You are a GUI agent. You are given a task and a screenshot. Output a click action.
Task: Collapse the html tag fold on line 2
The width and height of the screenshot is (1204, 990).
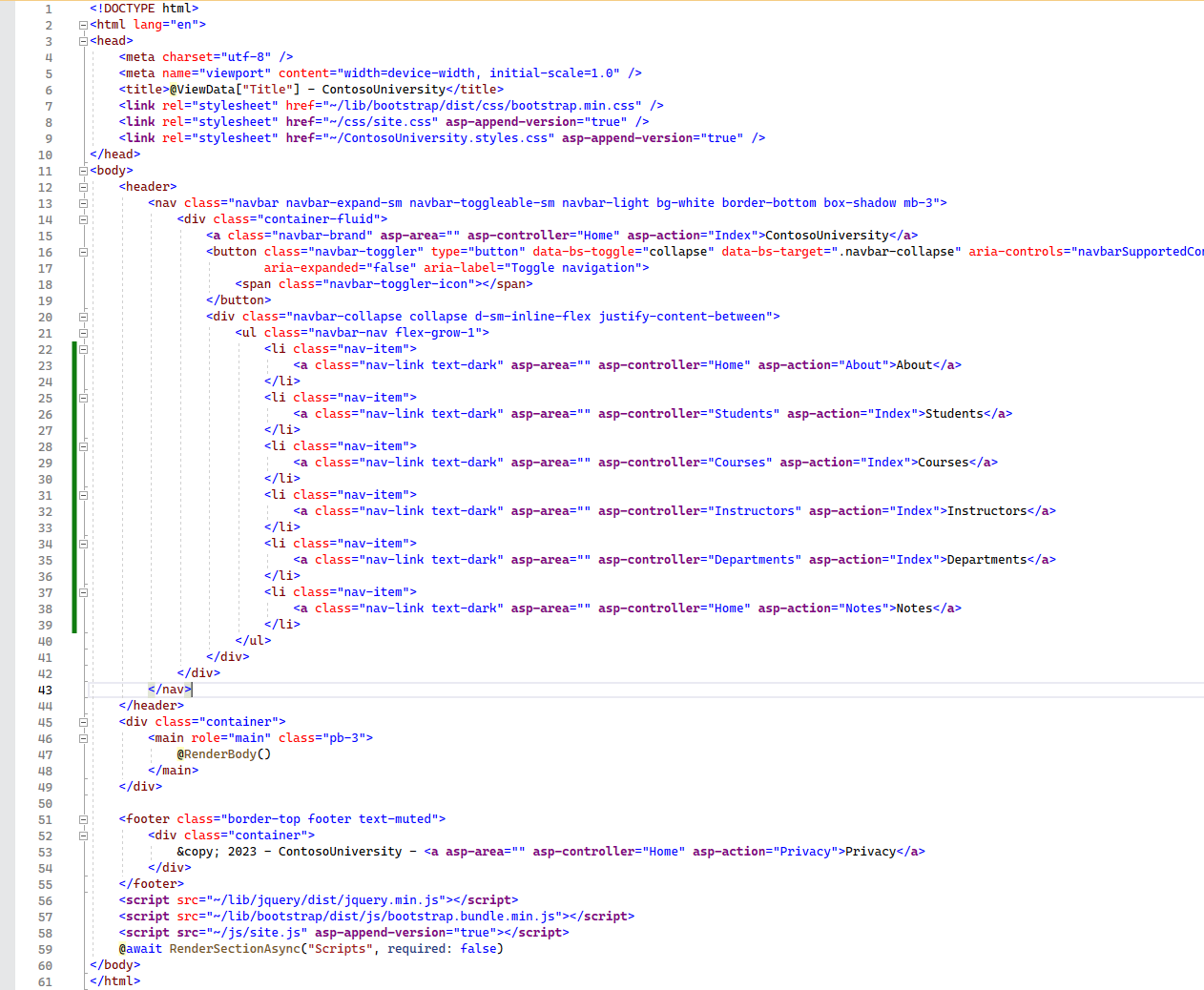(x=83, y=25)
